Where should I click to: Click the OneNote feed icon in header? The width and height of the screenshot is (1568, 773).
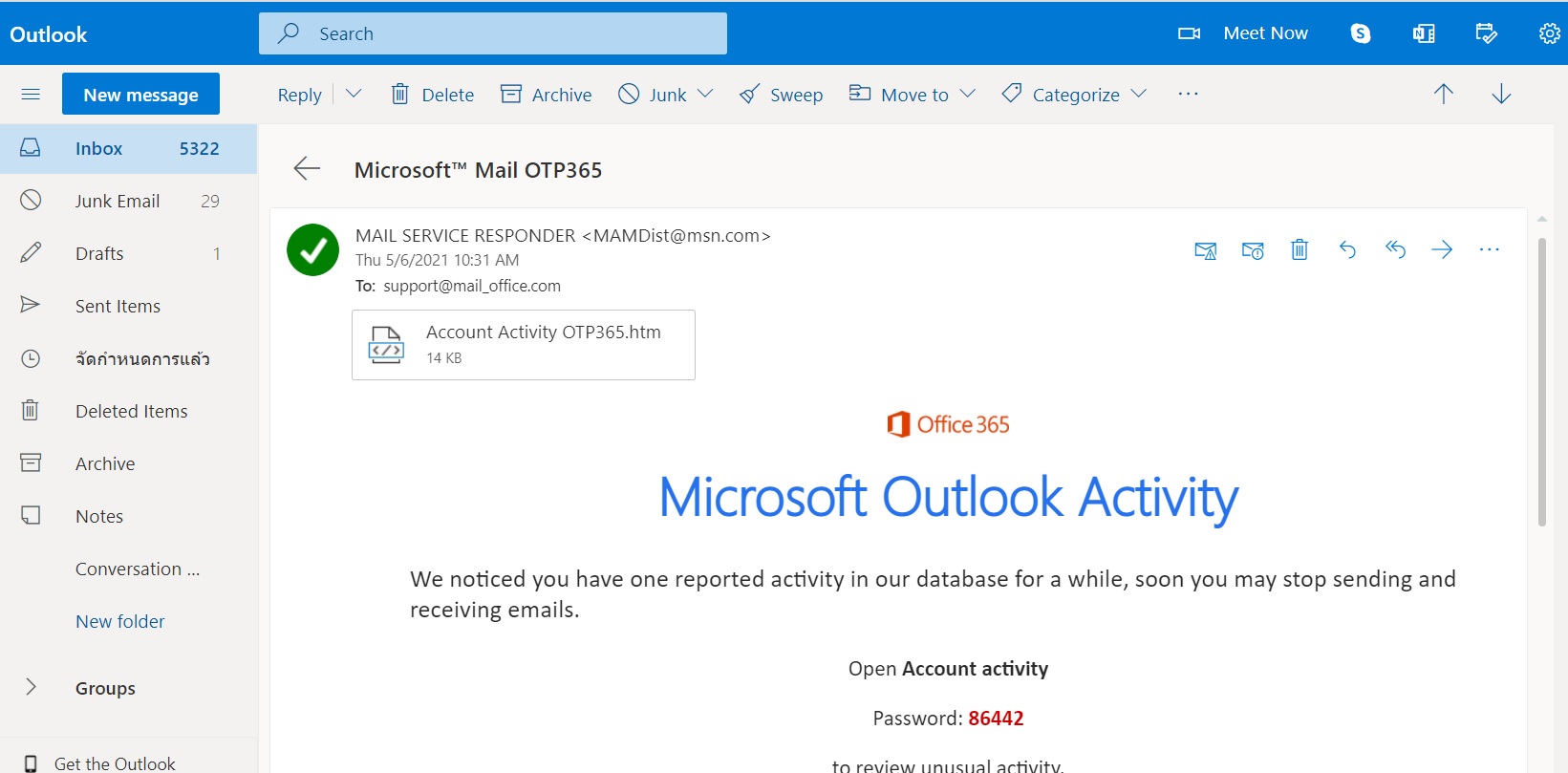1424,33
